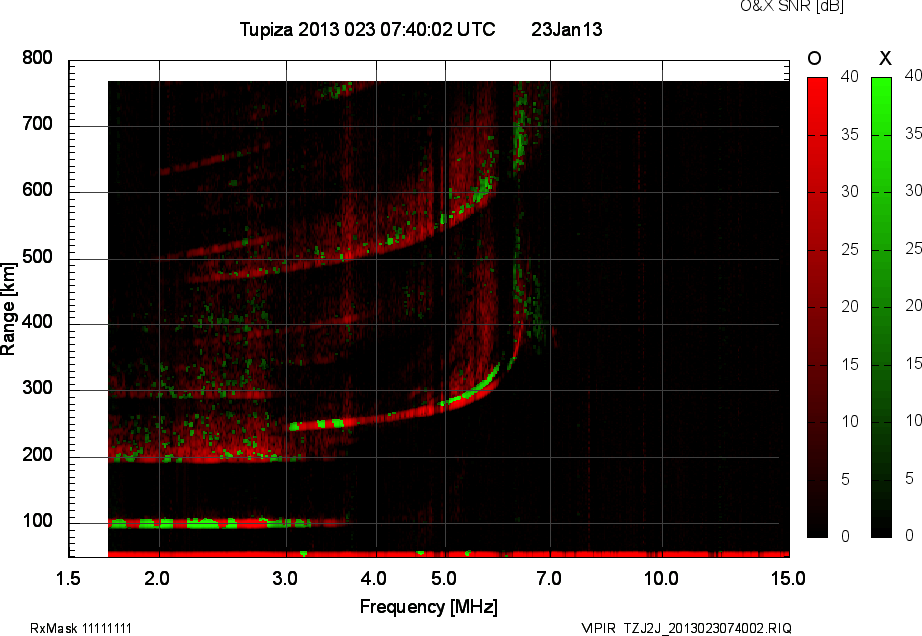Image resolution: width=922 pixels, height=636 pixels.
Task: Click the 400 km range tick label
Action: [37, 322]
